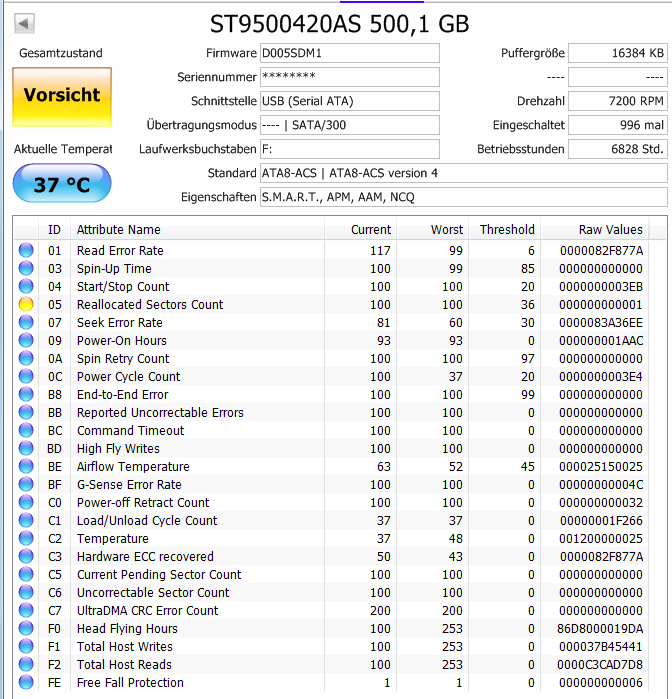This screenshot has height=699, width=672.
Task: Click the ST9500420AS 500,1 GB disk title
Action: click(x=339, y=24)
